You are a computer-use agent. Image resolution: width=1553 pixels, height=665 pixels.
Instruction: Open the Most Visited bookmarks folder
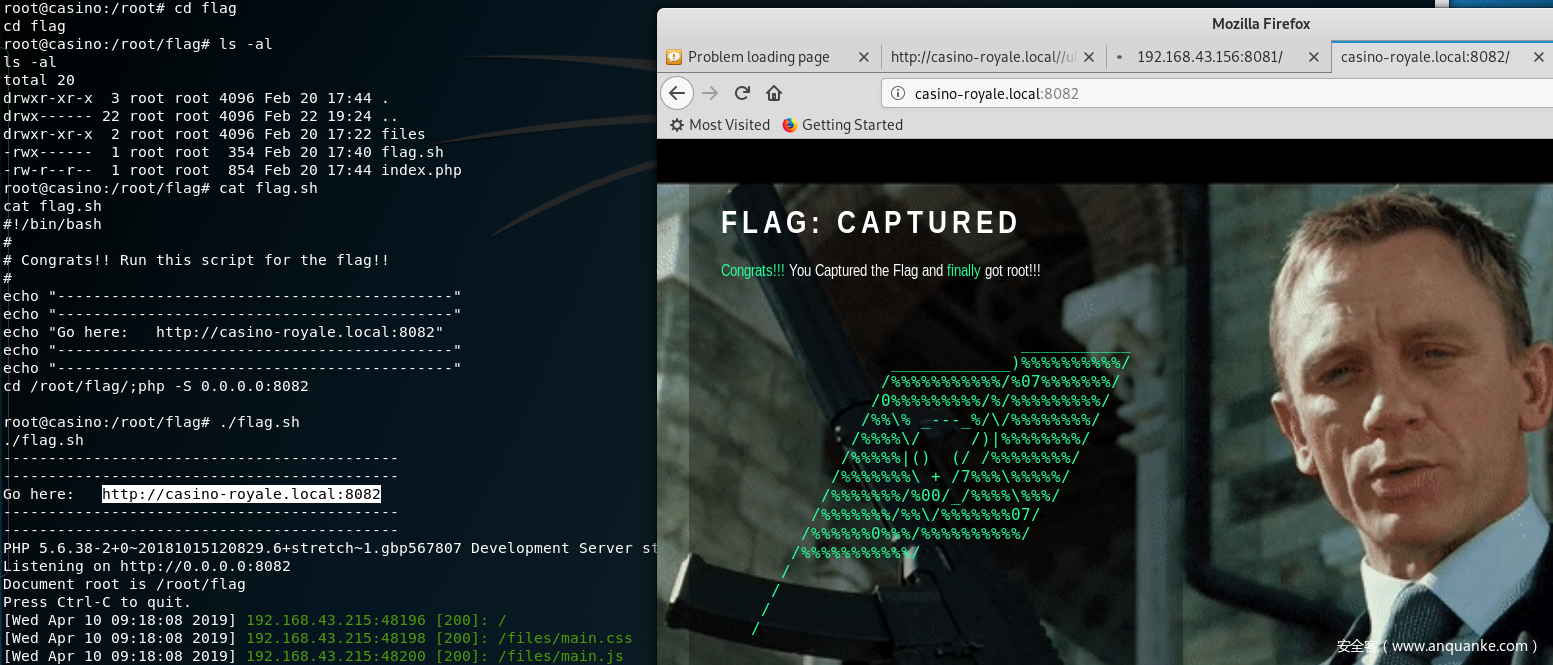(720, 125)
